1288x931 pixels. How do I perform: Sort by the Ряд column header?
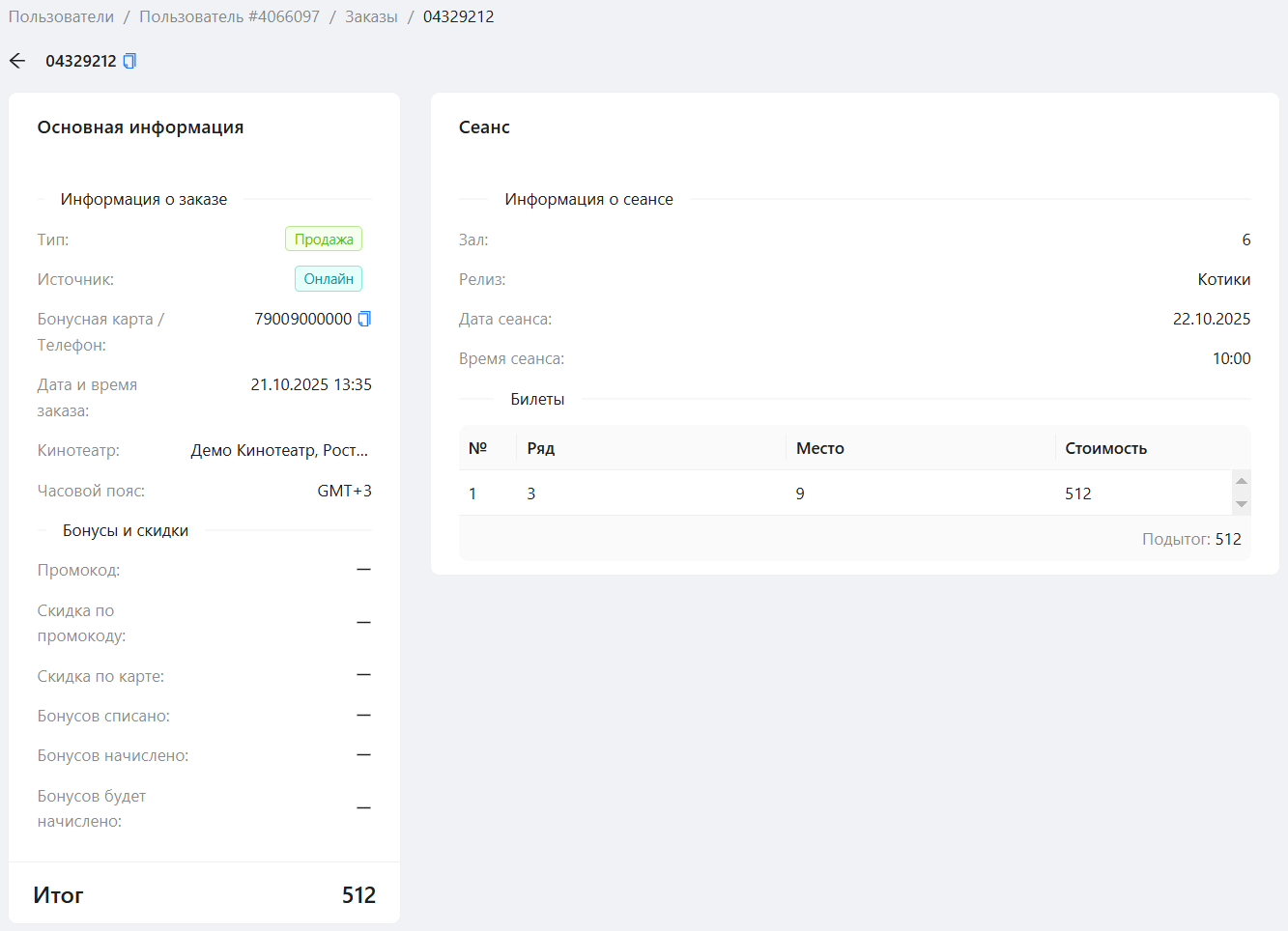(x=541, y=448)
